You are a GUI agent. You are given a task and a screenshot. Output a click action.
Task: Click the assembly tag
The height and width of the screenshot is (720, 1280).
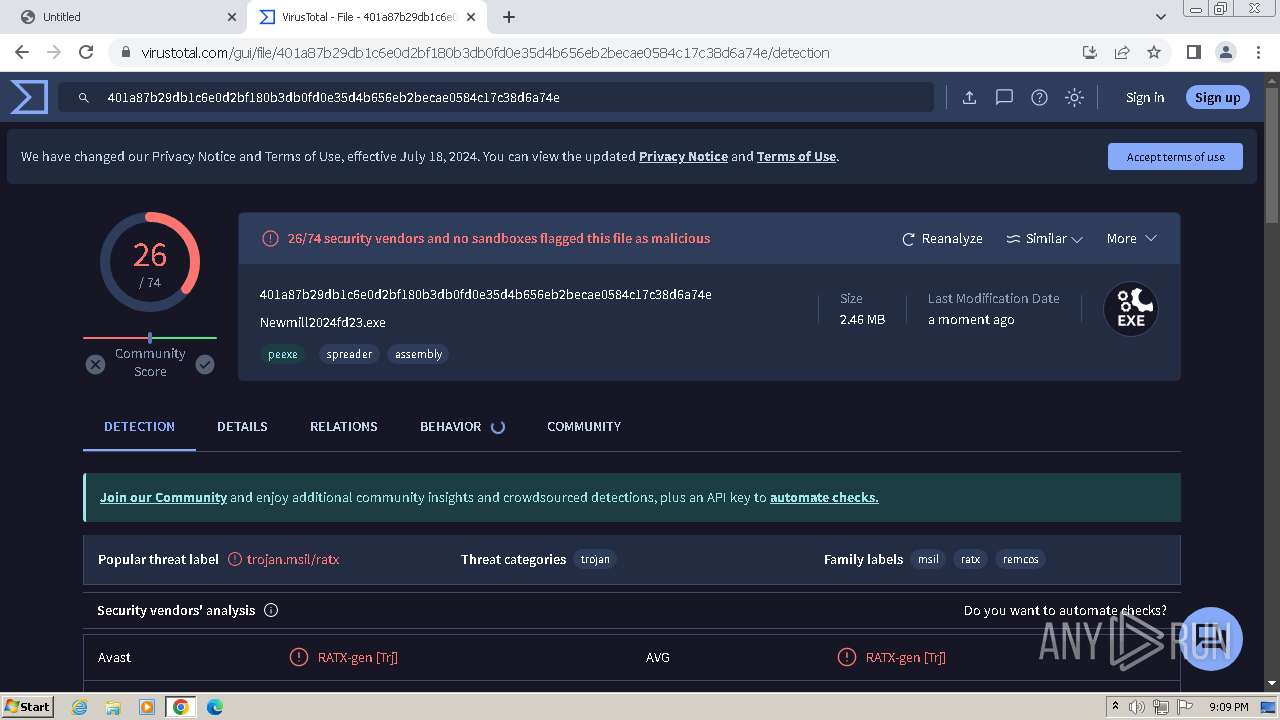click(418, 354)
